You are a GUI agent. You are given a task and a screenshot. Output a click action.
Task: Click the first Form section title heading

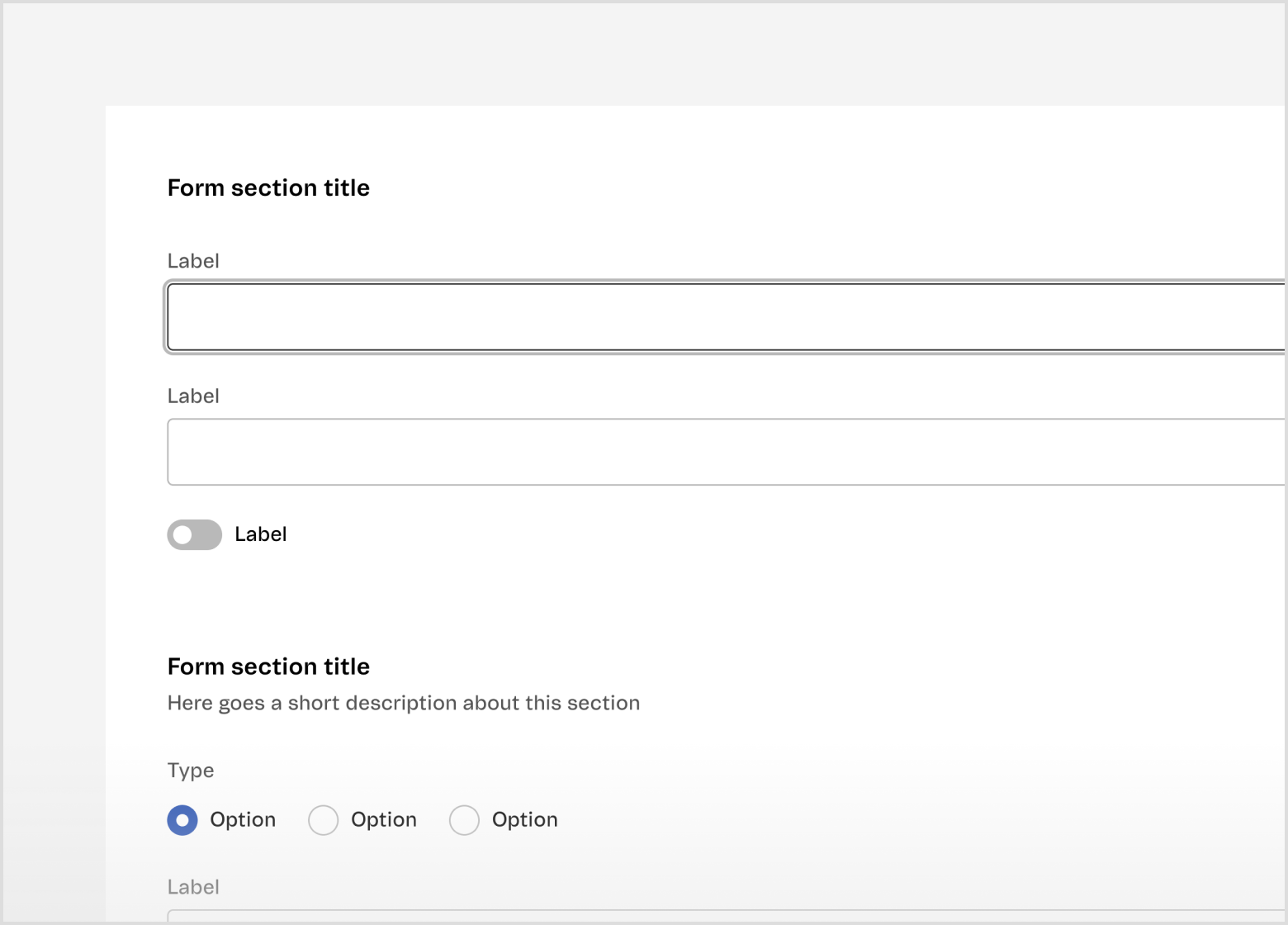pyautogui.click(x=268, y=188)
